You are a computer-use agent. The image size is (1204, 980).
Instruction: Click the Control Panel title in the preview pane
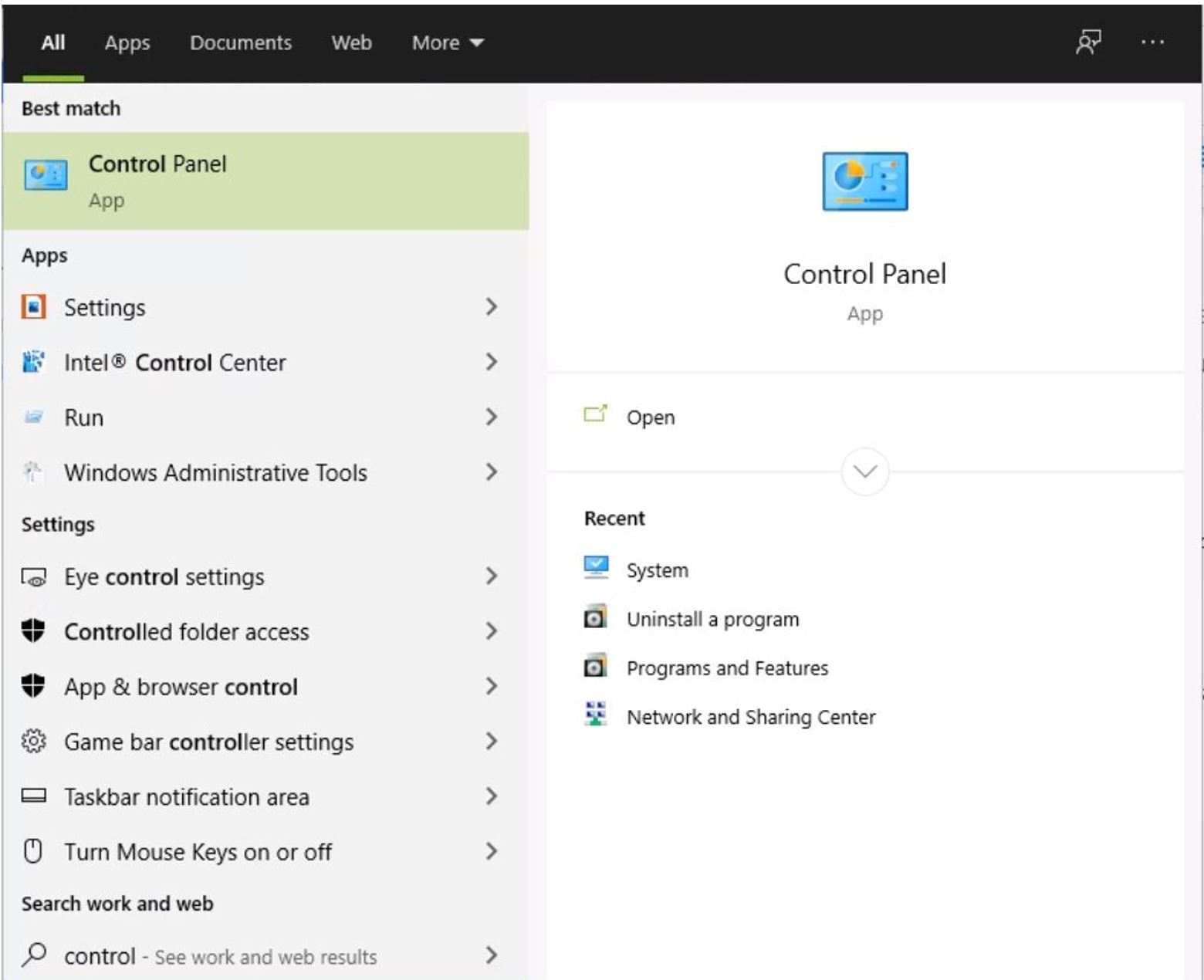pos(864,274)
